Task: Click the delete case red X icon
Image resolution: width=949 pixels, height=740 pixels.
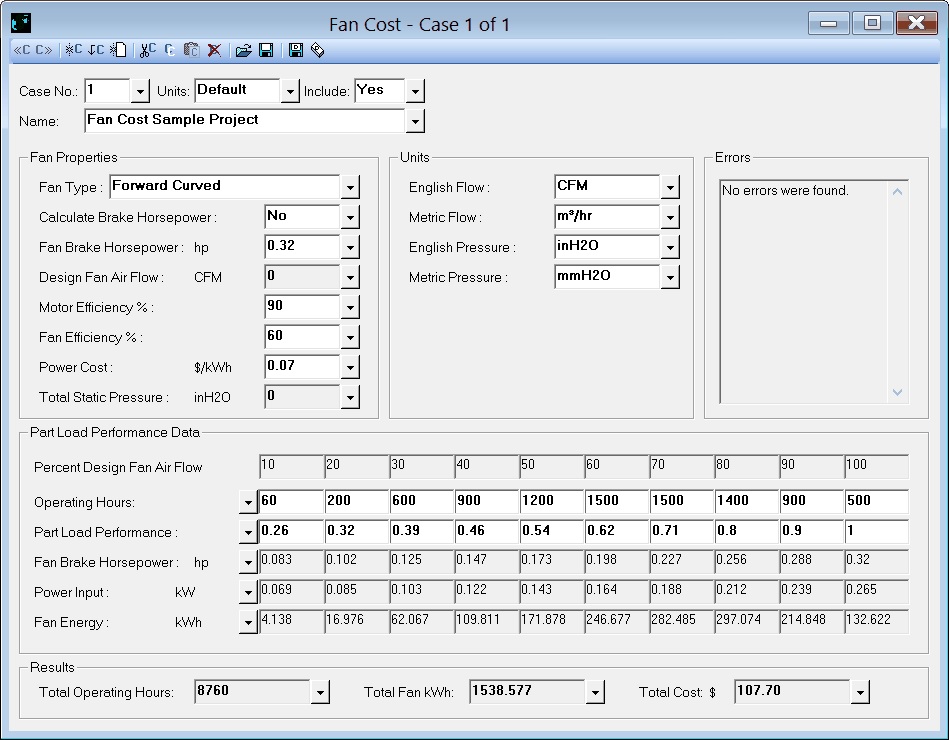Action: (x=214, y=50)
